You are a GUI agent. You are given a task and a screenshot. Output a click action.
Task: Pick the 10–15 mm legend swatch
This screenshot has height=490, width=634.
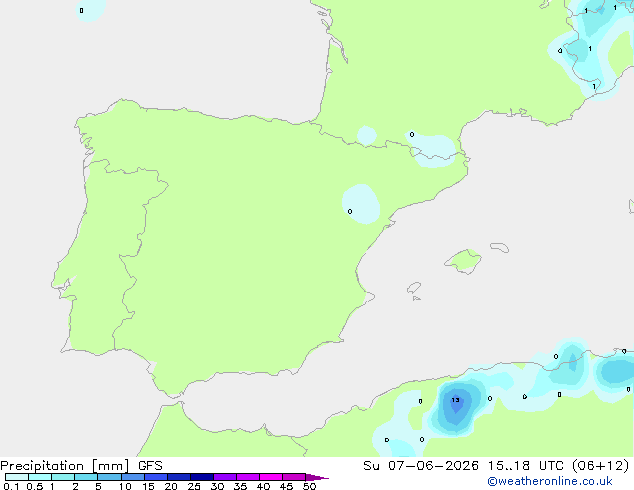[x=133, y=477]
